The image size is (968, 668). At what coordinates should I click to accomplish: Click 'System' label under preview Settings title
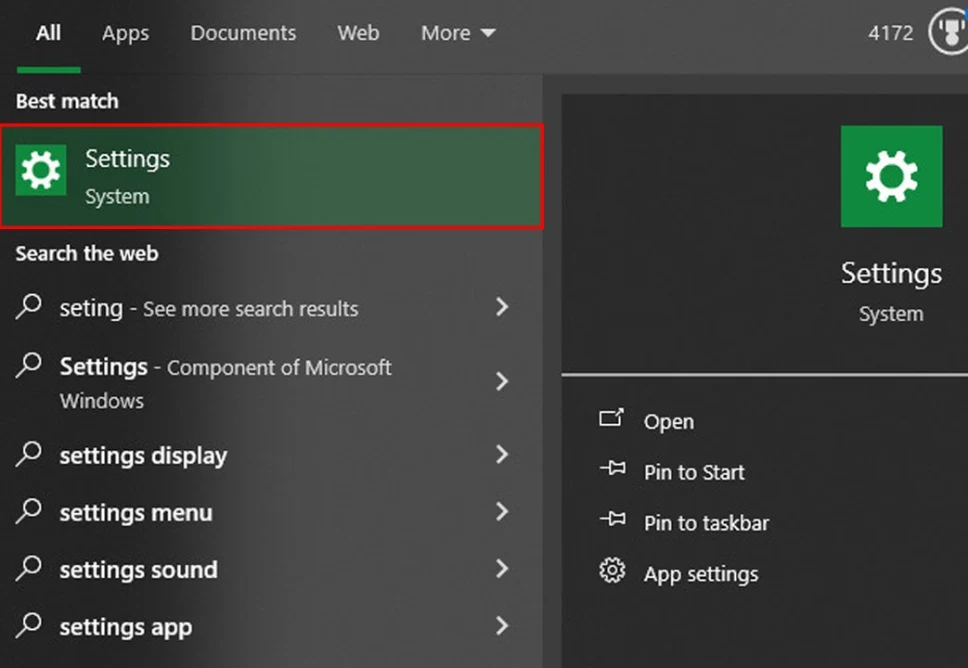tap(891, 314)
